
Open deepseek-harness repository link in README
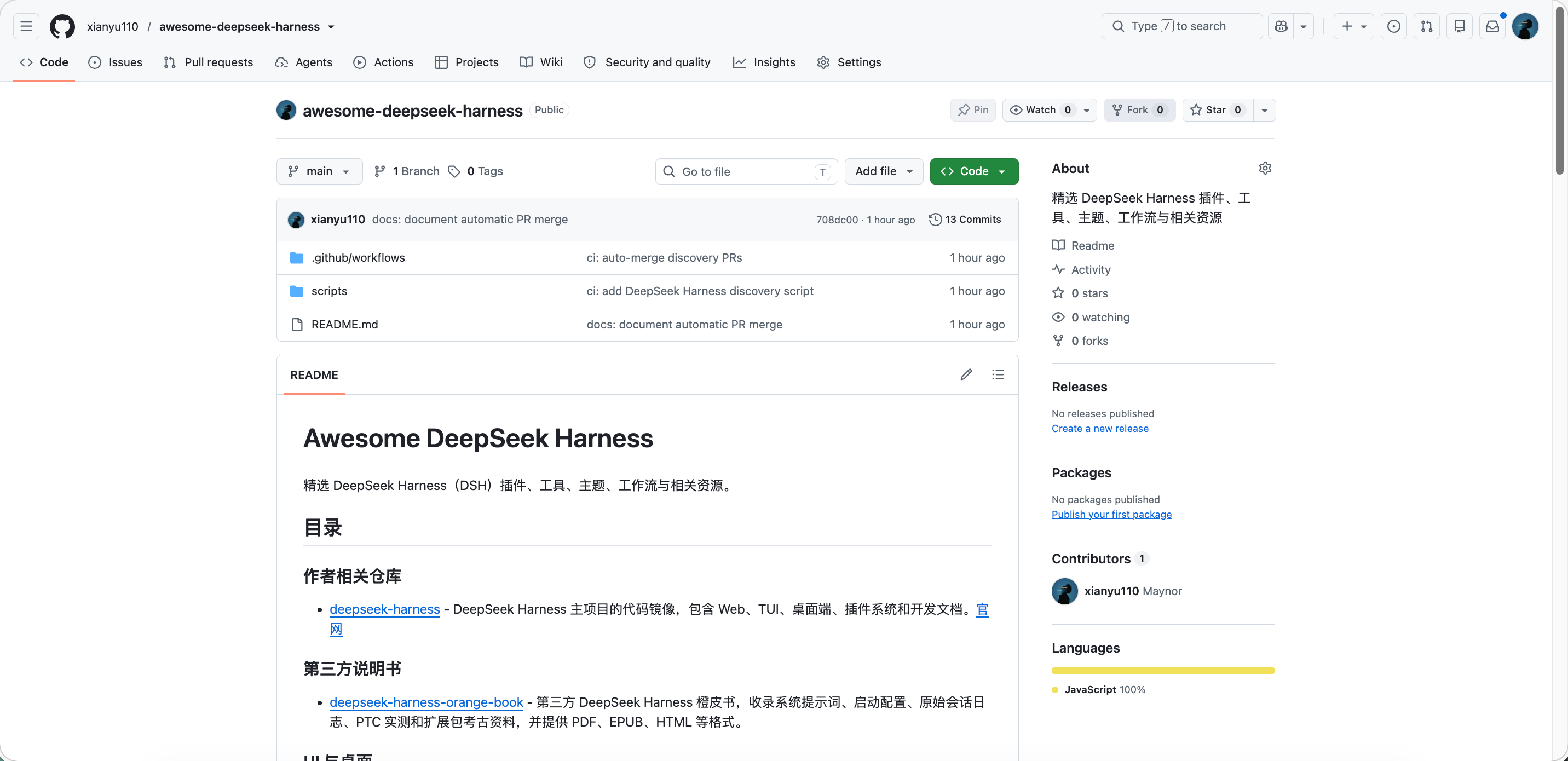[x=385, y=609]
